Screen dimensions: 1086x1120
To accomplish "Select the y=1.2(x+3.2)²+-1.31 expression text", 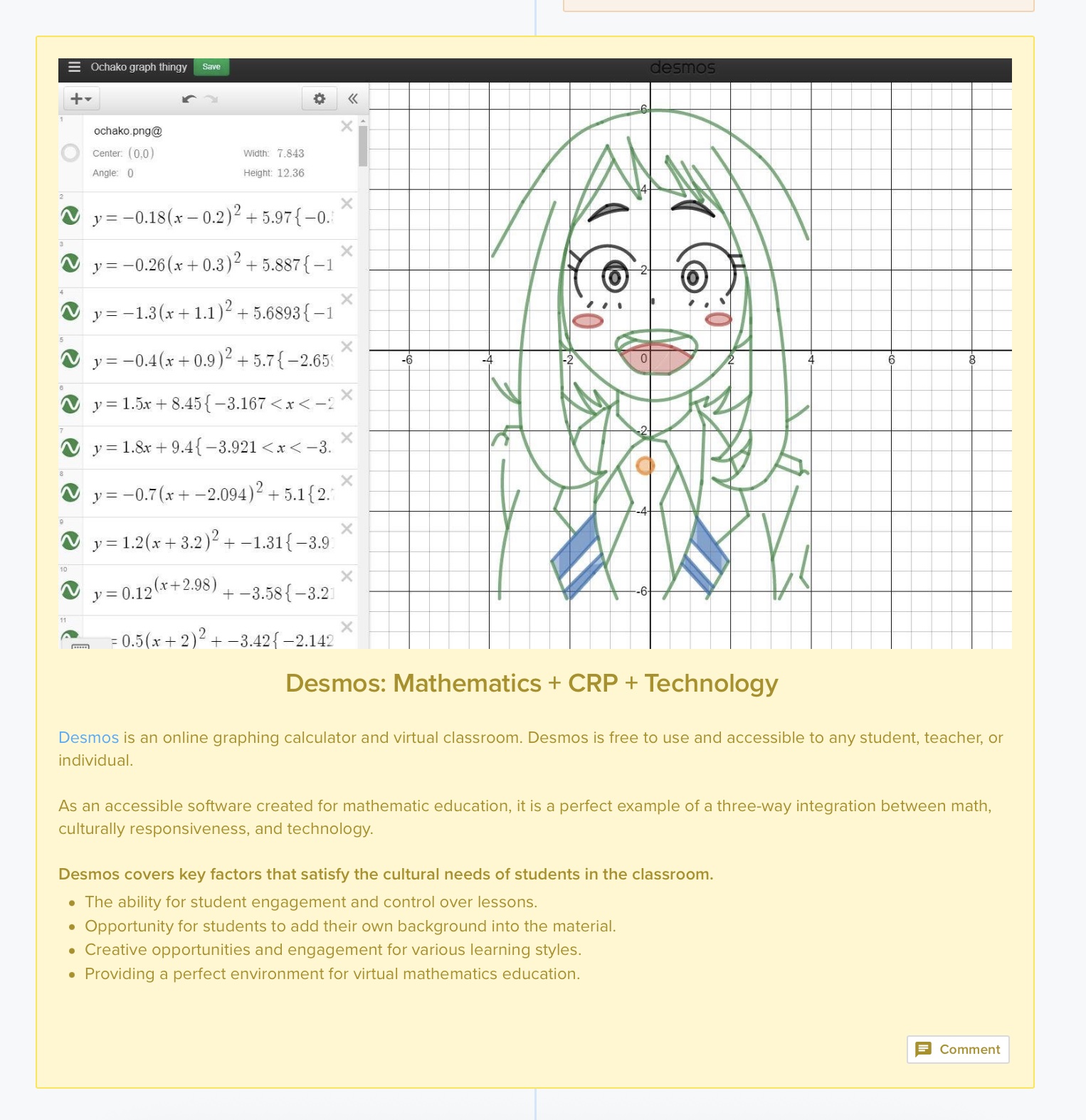I will pos(213,541).
